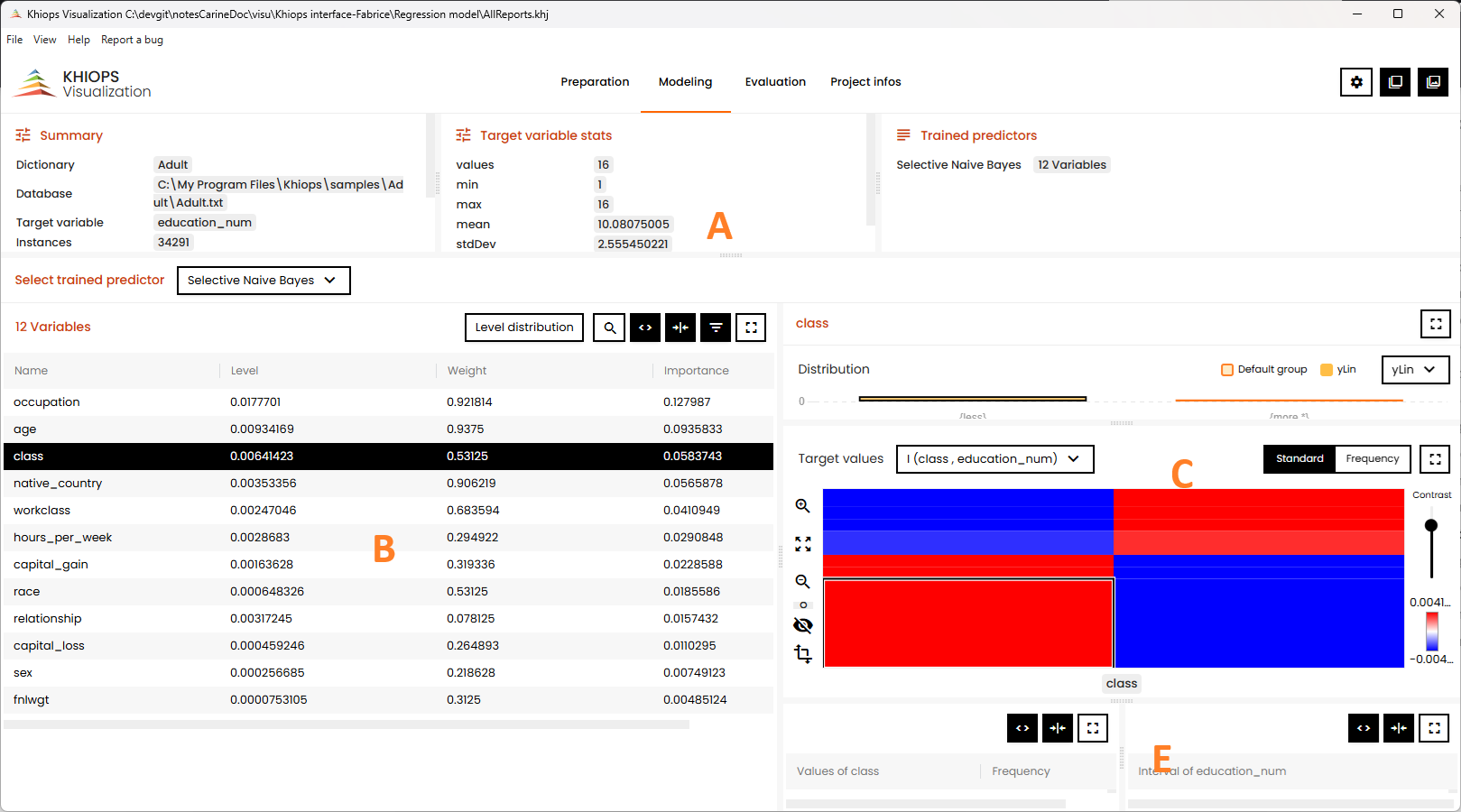Open the Preparation tab
This screenshot has height=812, width=1461.
tap(595, 82)
